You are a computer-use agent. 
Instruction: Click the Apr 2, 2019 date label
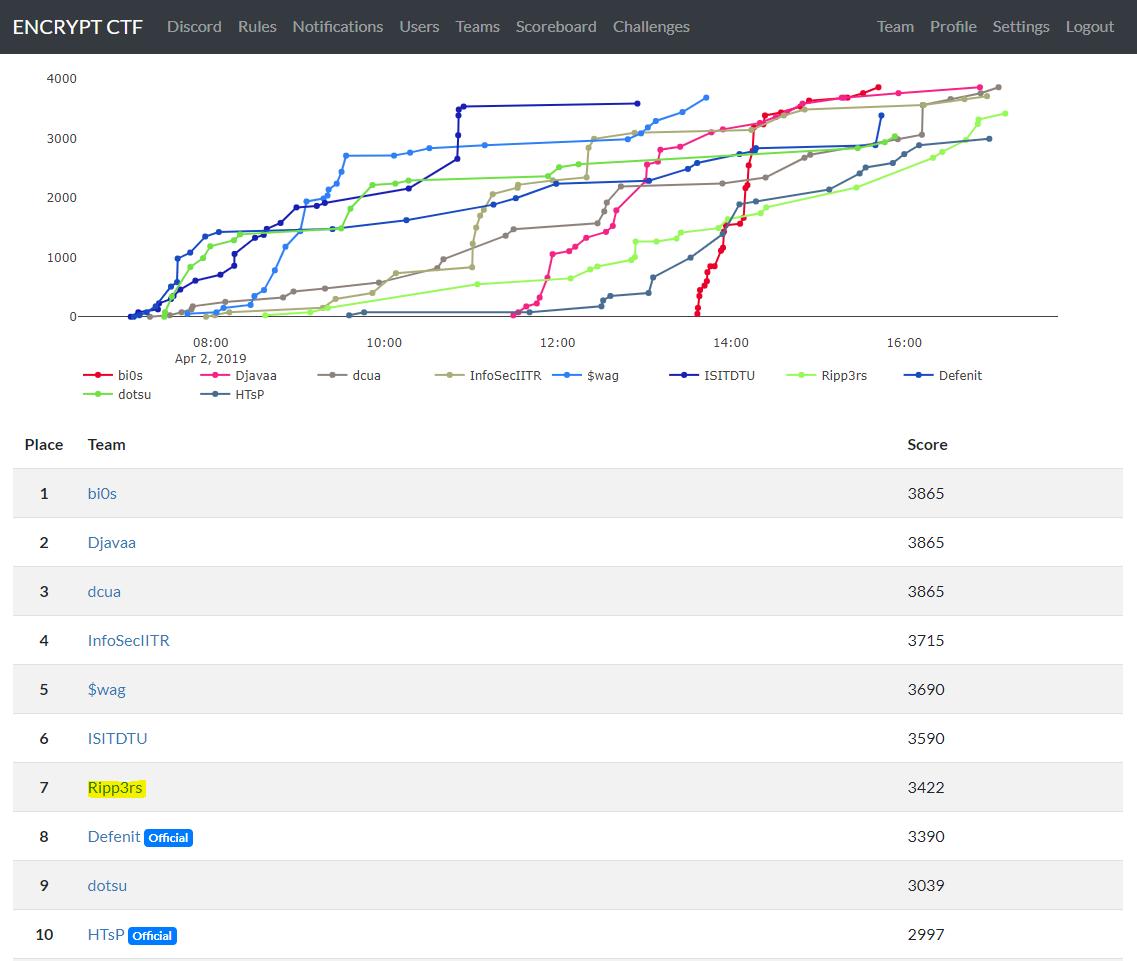point(210,358)
